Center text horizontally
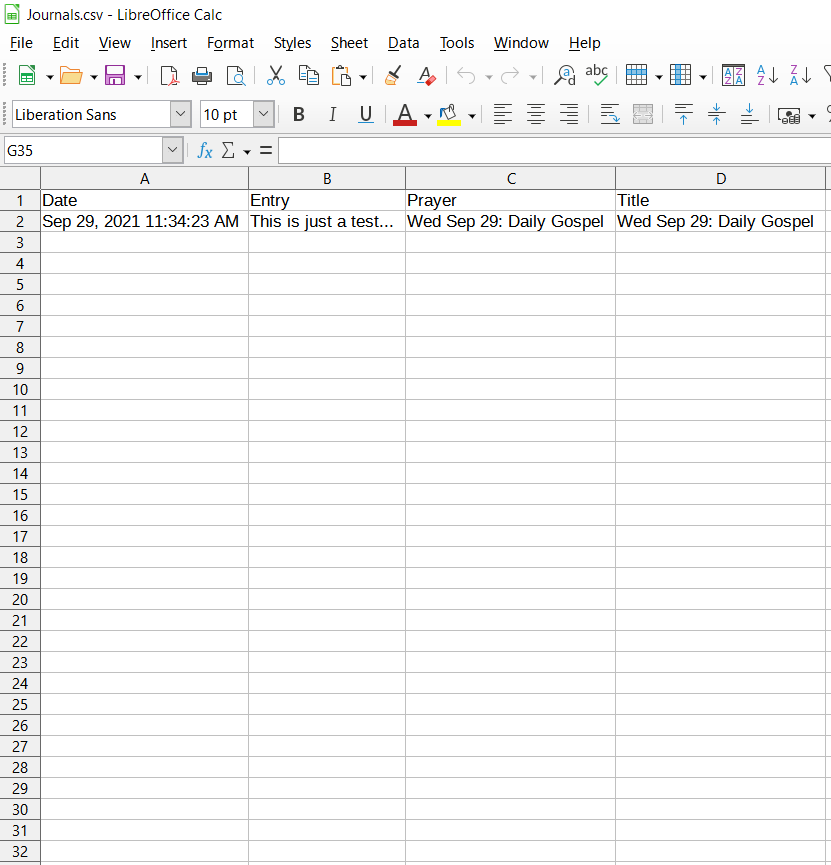 pos(536,115)
